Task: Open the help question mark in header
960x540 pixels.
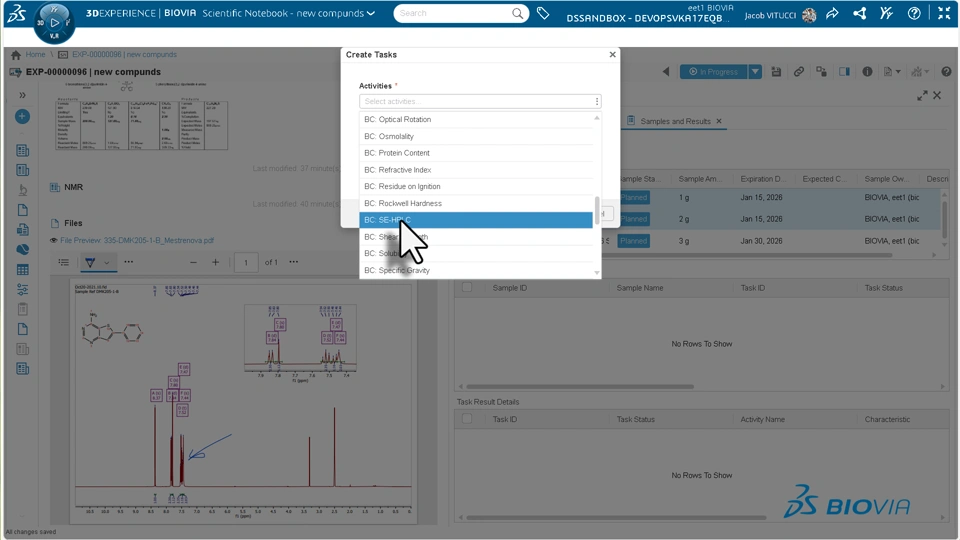Action: pyautogui.click(x=913, y=13)
